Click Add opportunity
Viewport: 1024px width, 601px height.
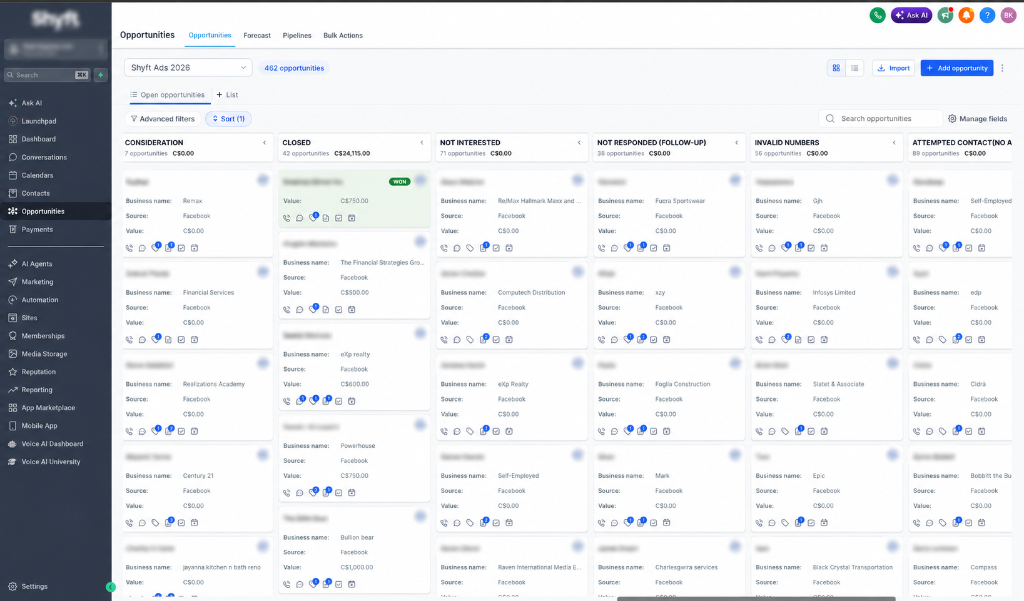click(957, 68)
